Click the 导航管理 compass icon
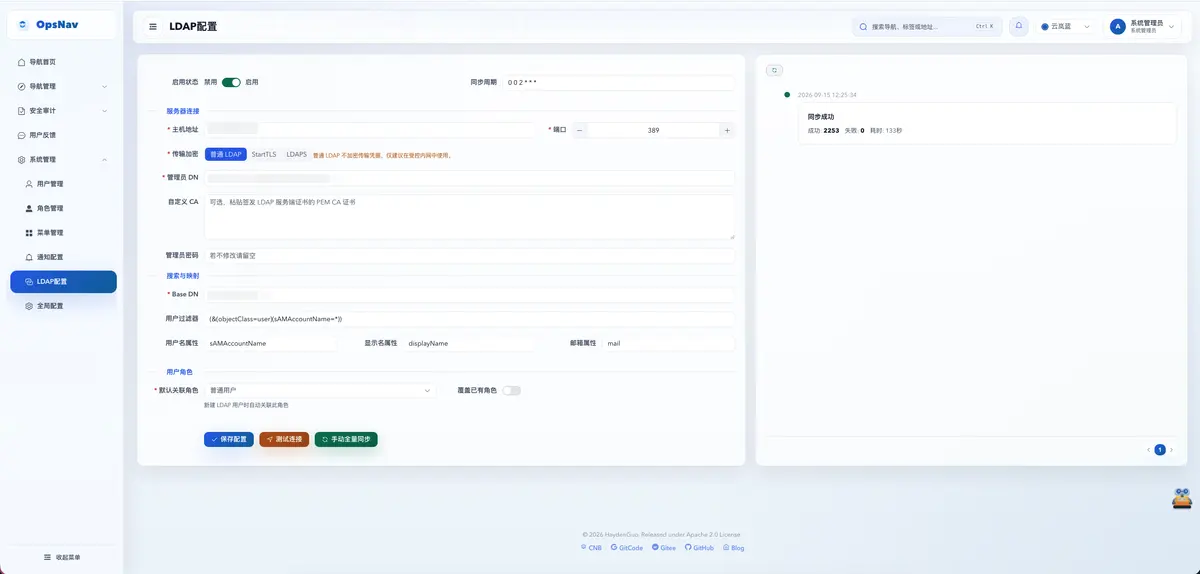The height and width of the screenshot is (574, 1200). (22, 86)
